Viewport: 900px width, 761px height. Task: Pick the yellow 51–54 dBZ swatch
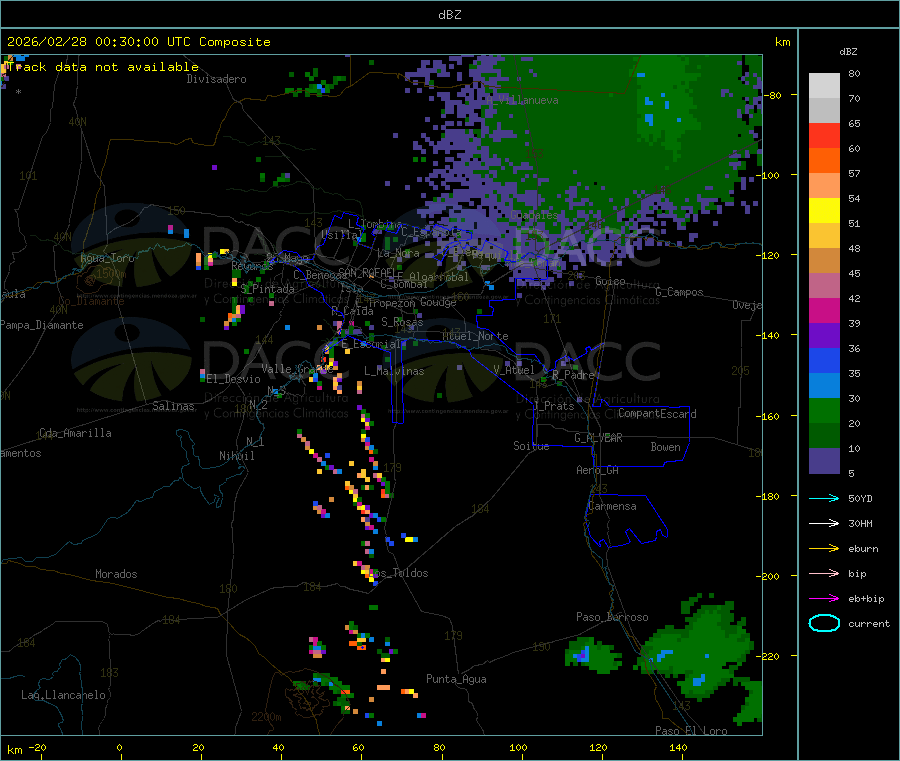[824, 211]
